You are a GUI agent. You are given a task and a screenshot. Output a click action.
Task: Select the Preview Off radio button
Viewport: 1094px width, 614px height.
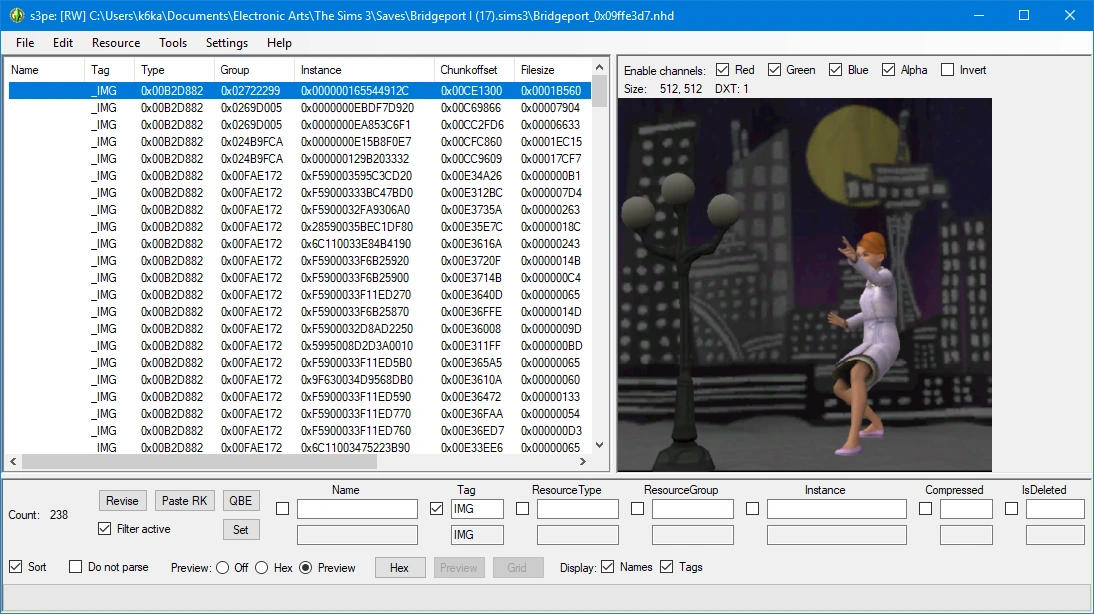point(223,568)
